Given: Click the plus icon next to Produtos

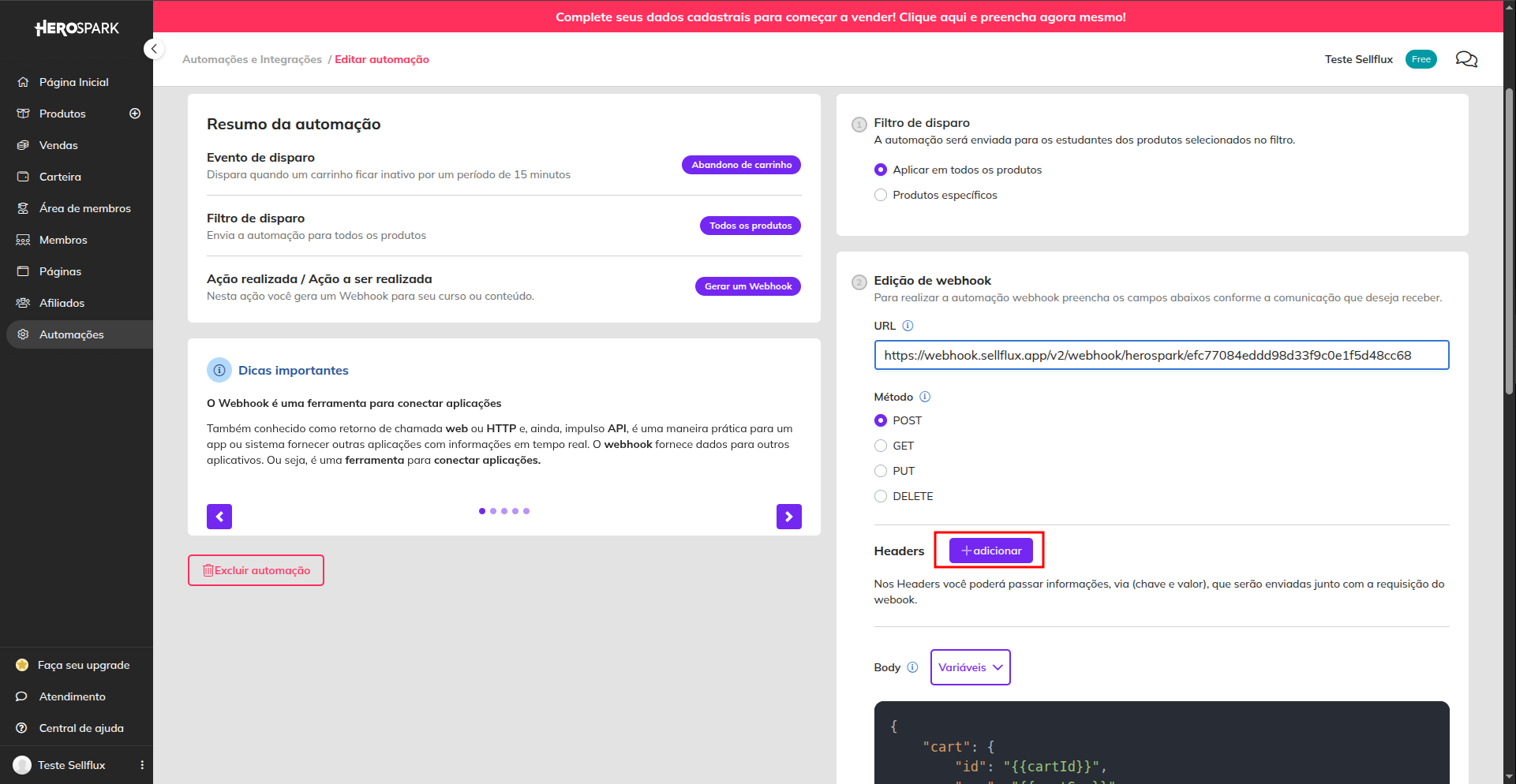Looking at the screenshot, I should (135, 114).
